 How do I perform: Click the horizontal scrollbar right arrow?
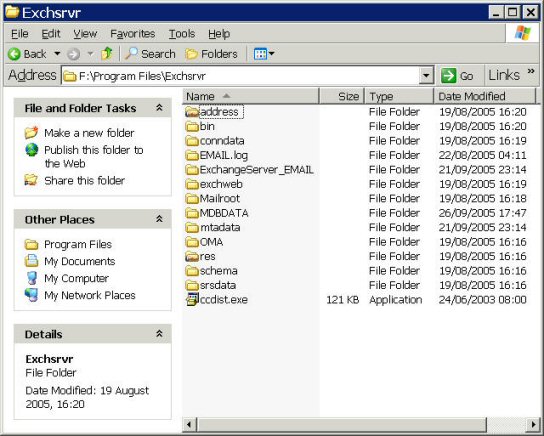[x=533, y=424]
